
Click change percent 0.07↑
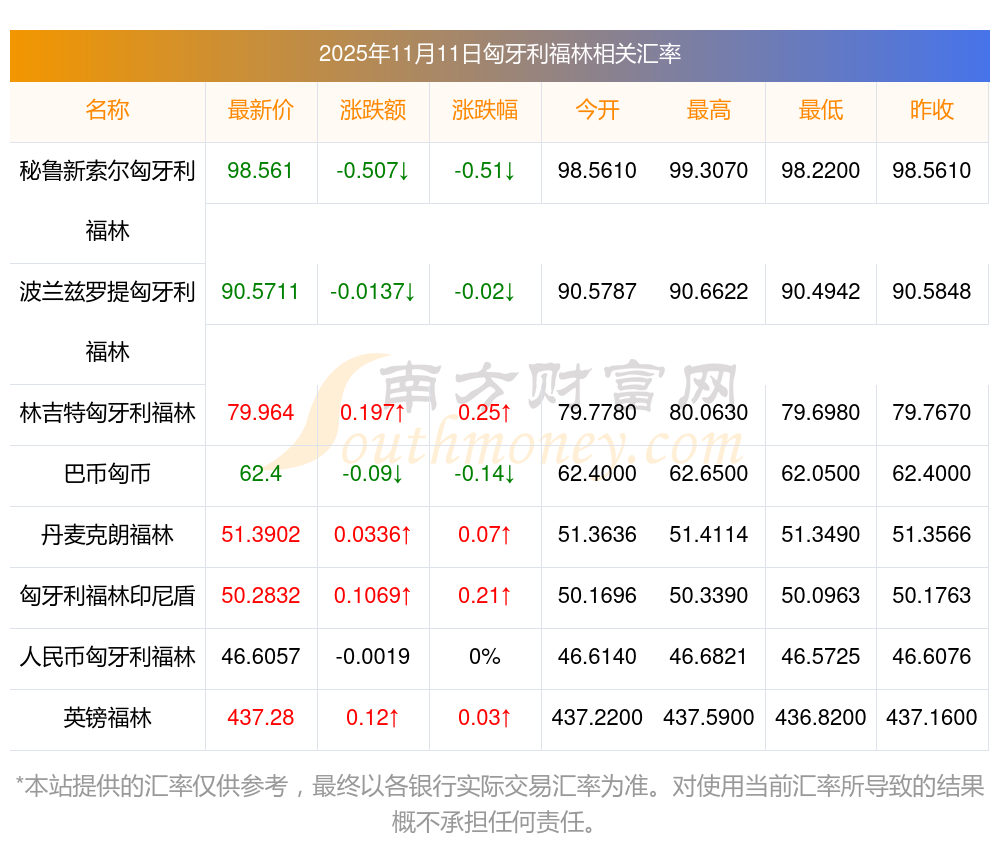coord(485,535)
